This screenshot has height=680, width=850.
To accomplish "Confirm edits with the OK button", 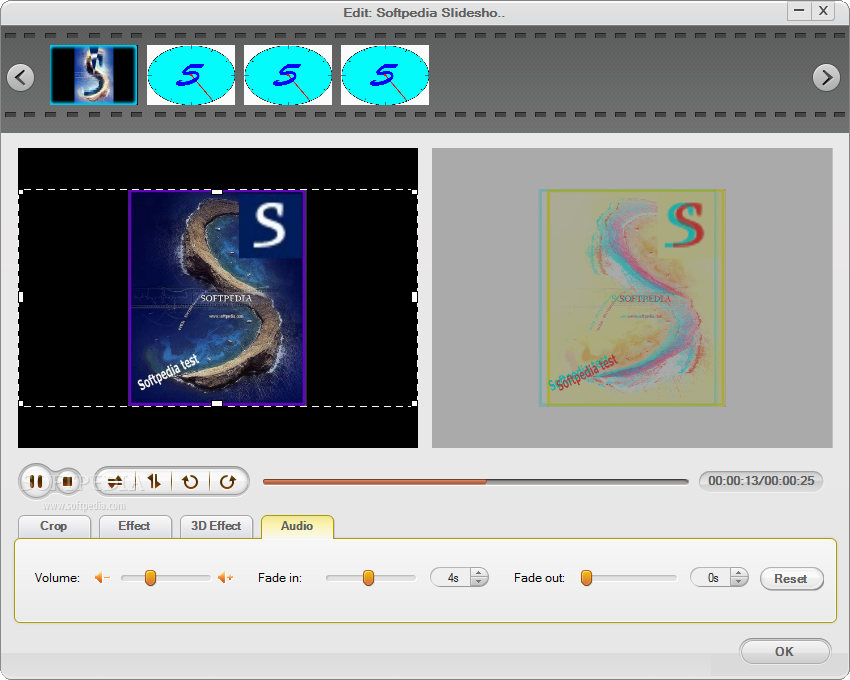I will [784, 651].
